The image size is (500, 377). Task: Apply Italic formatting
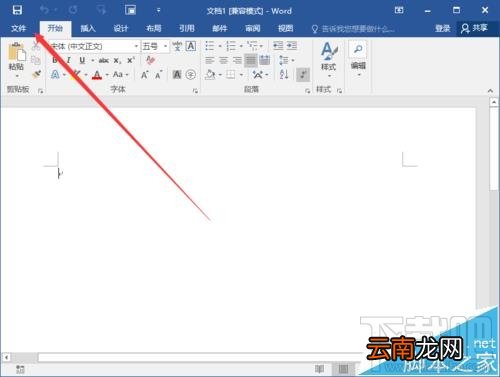click(x=68, y=60)
